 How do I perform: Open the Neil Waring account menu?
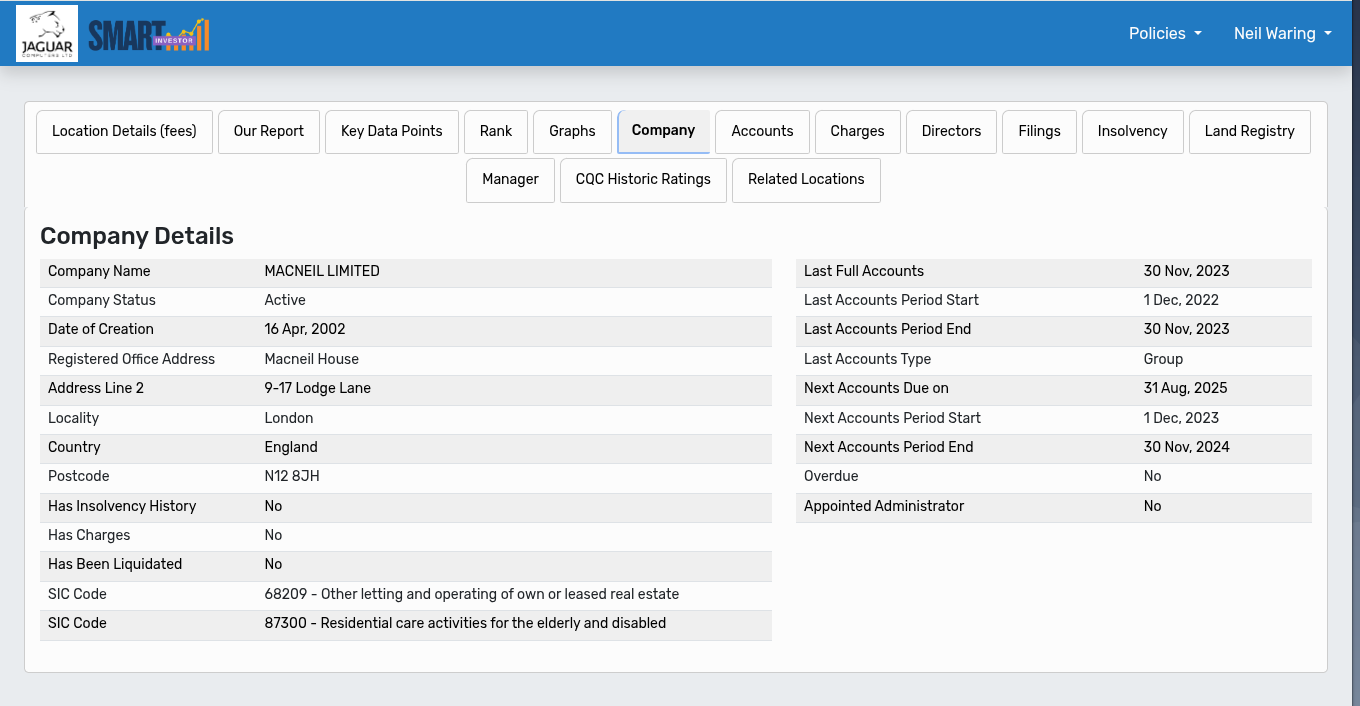(1282, 33)
